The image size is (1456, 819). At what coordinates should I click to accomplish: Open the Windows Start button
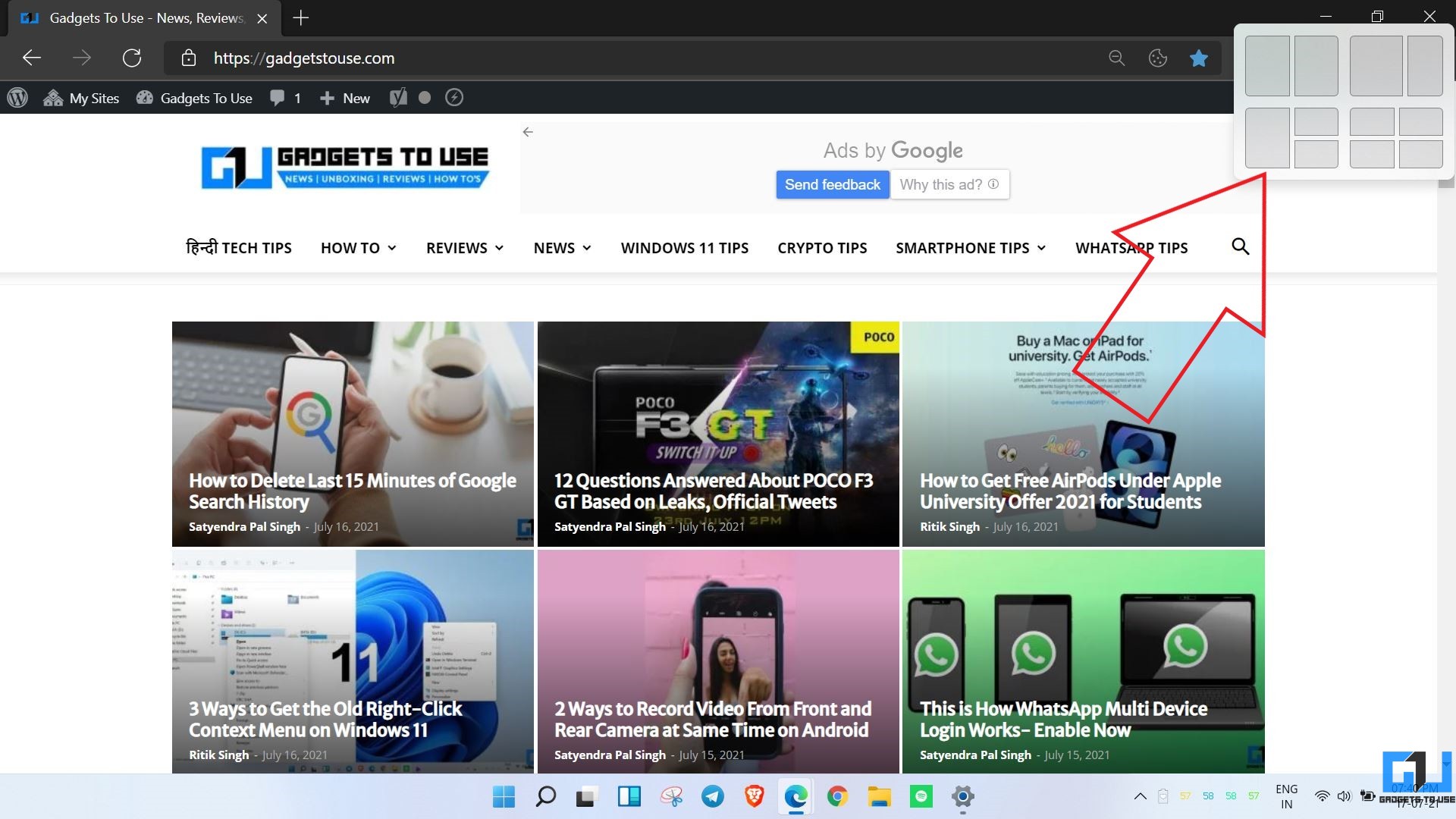click(504, 796)
